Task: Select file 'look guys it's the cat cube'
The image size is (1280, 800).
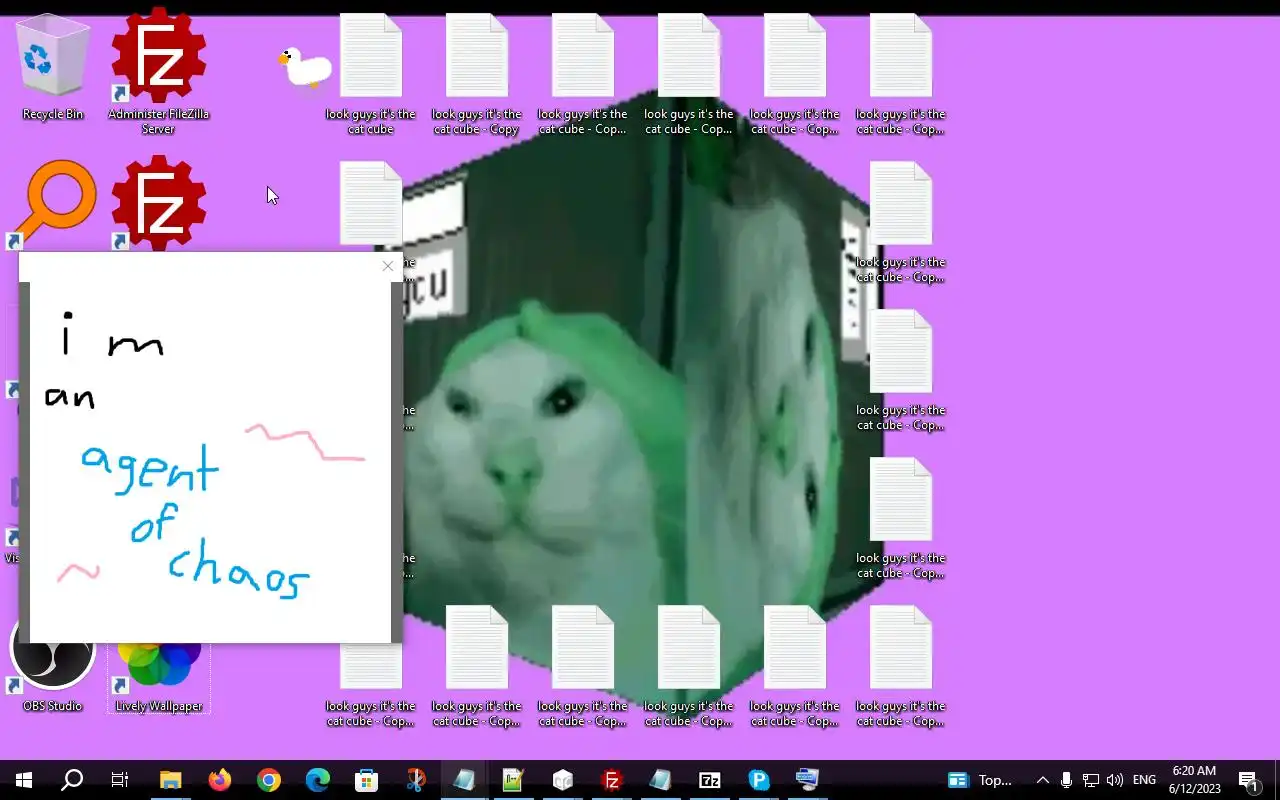Action: [371, 75]
